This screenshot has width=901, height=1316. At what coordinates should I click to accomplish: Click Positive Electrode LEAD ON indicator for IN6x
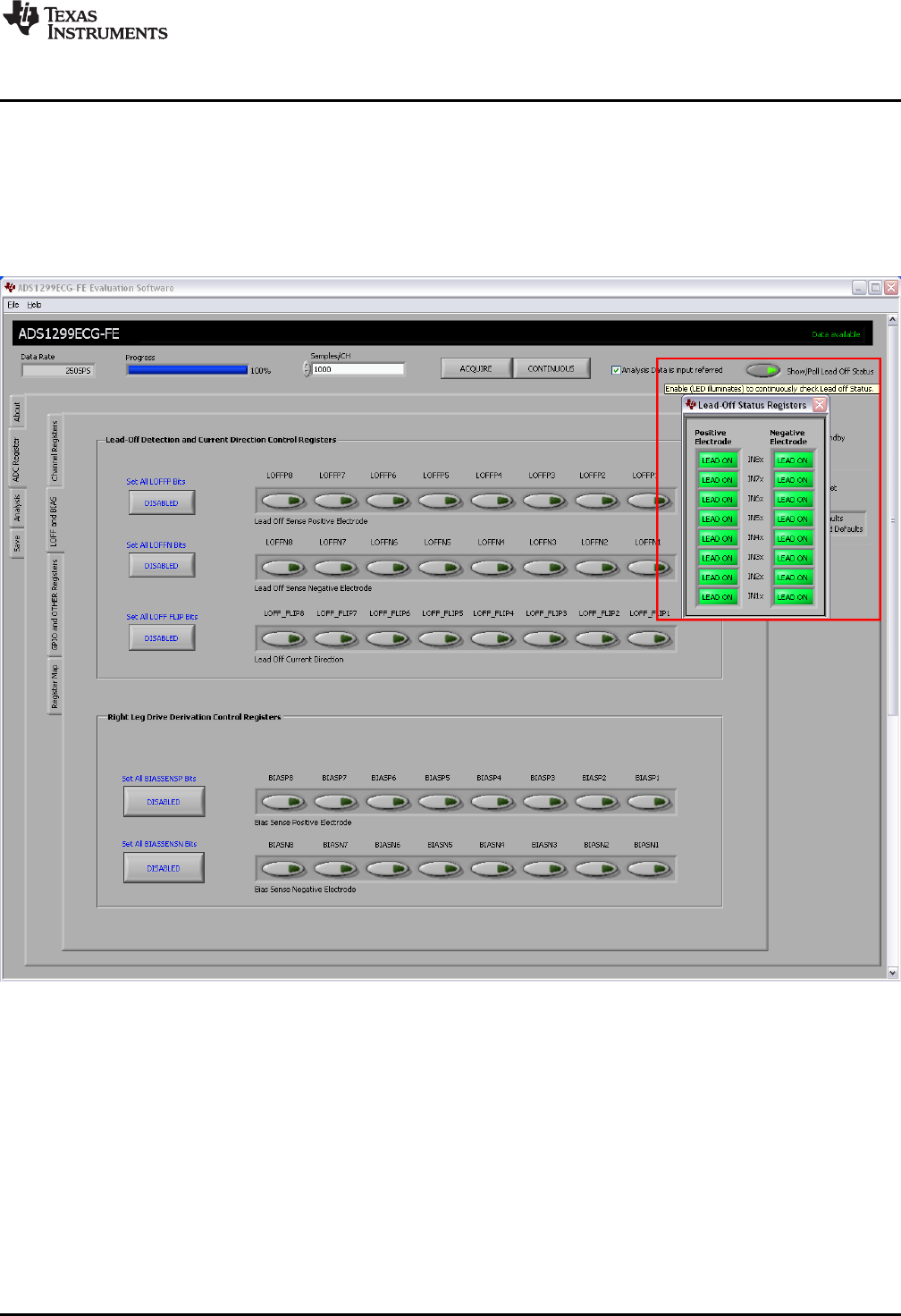coord(717,500)
